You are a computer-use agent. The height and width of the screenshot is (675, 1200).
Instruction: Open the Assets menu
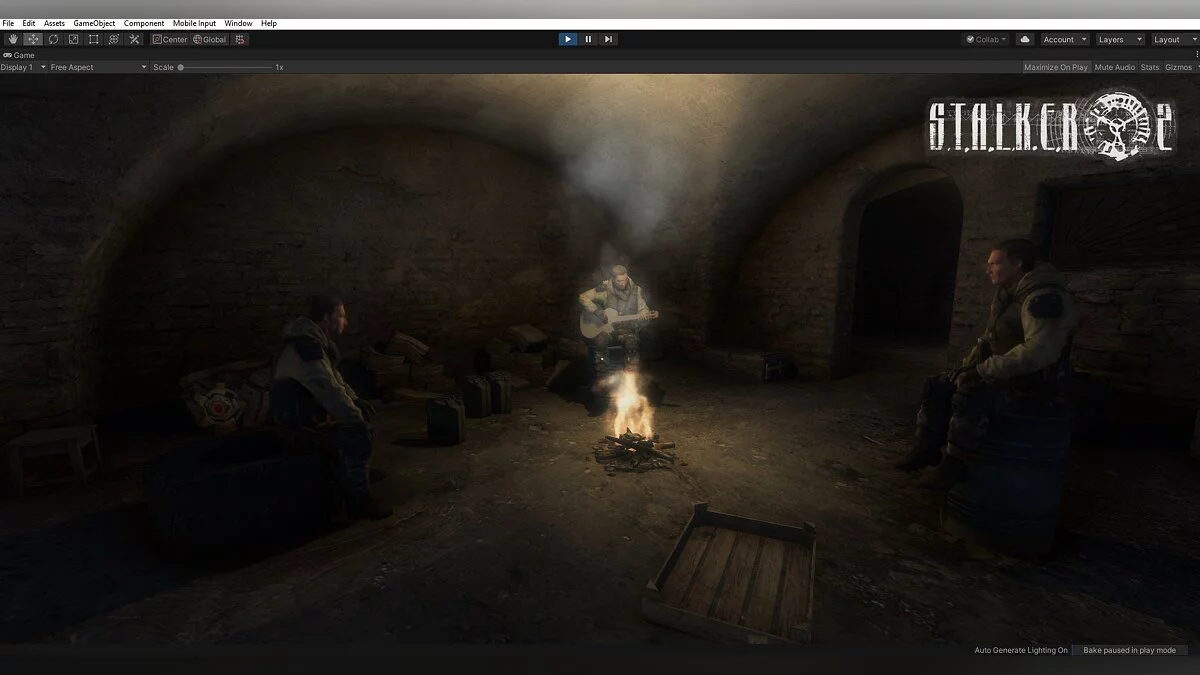pyautogui.click(x=54, y=23)
